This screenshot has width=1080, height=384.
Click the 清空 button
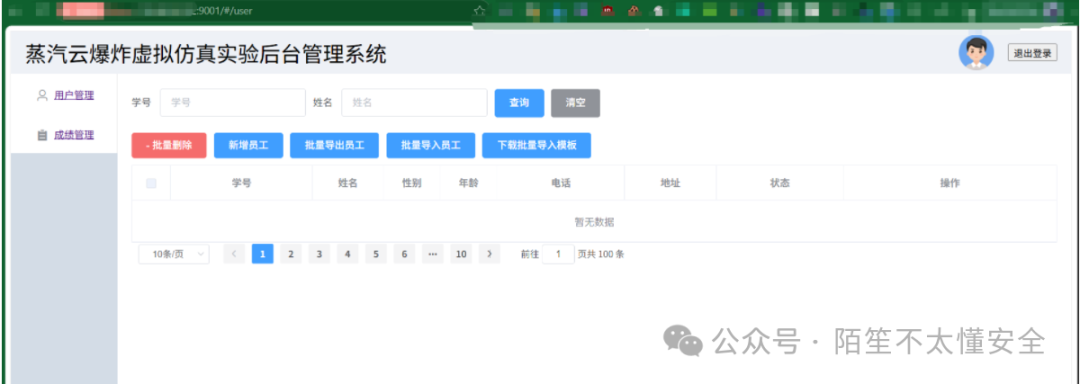(x=575, y=103)
